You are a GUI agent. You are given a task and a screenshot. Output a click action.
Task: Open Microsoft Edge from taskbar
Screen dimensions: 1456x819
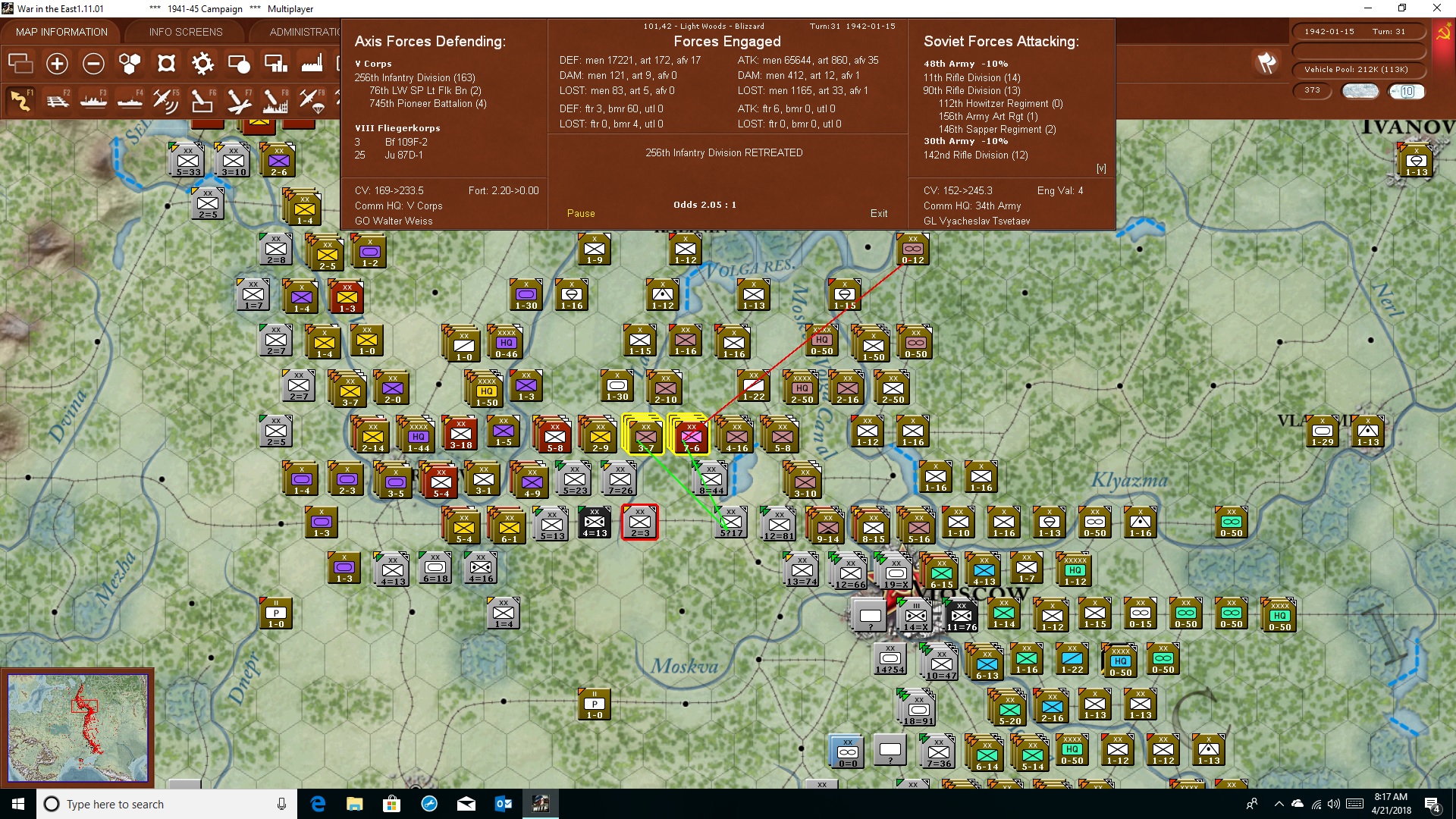[318, 804]
